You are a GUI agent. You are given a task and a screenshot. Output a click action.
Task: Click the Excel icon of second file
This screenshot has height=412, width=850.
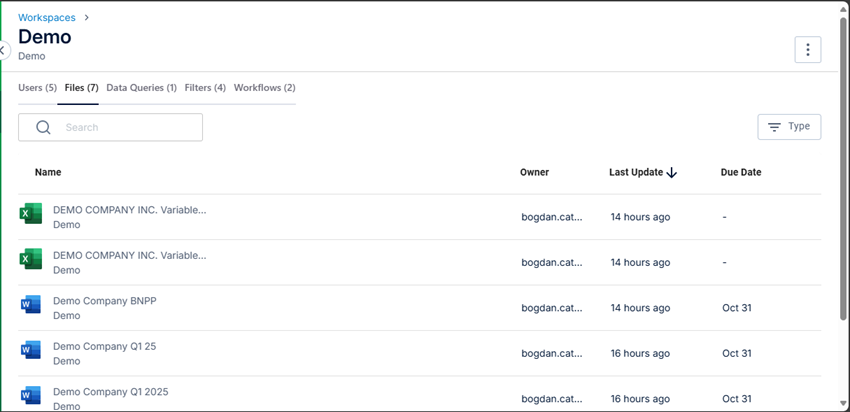point(30,259)
